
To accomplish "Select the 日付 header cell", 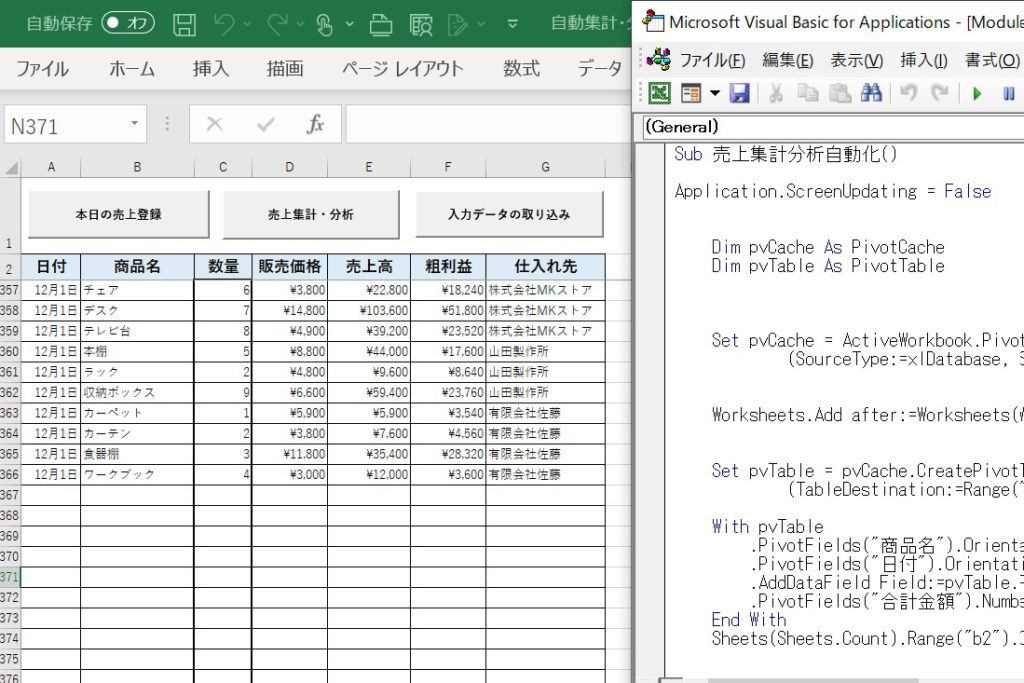I will (51, 266).
